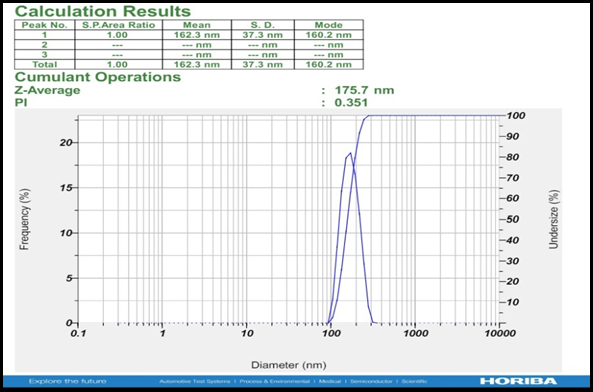Click the "15" tick on the Frequency axis
Screen dimensions: 593x392
[x=65, y=187]
